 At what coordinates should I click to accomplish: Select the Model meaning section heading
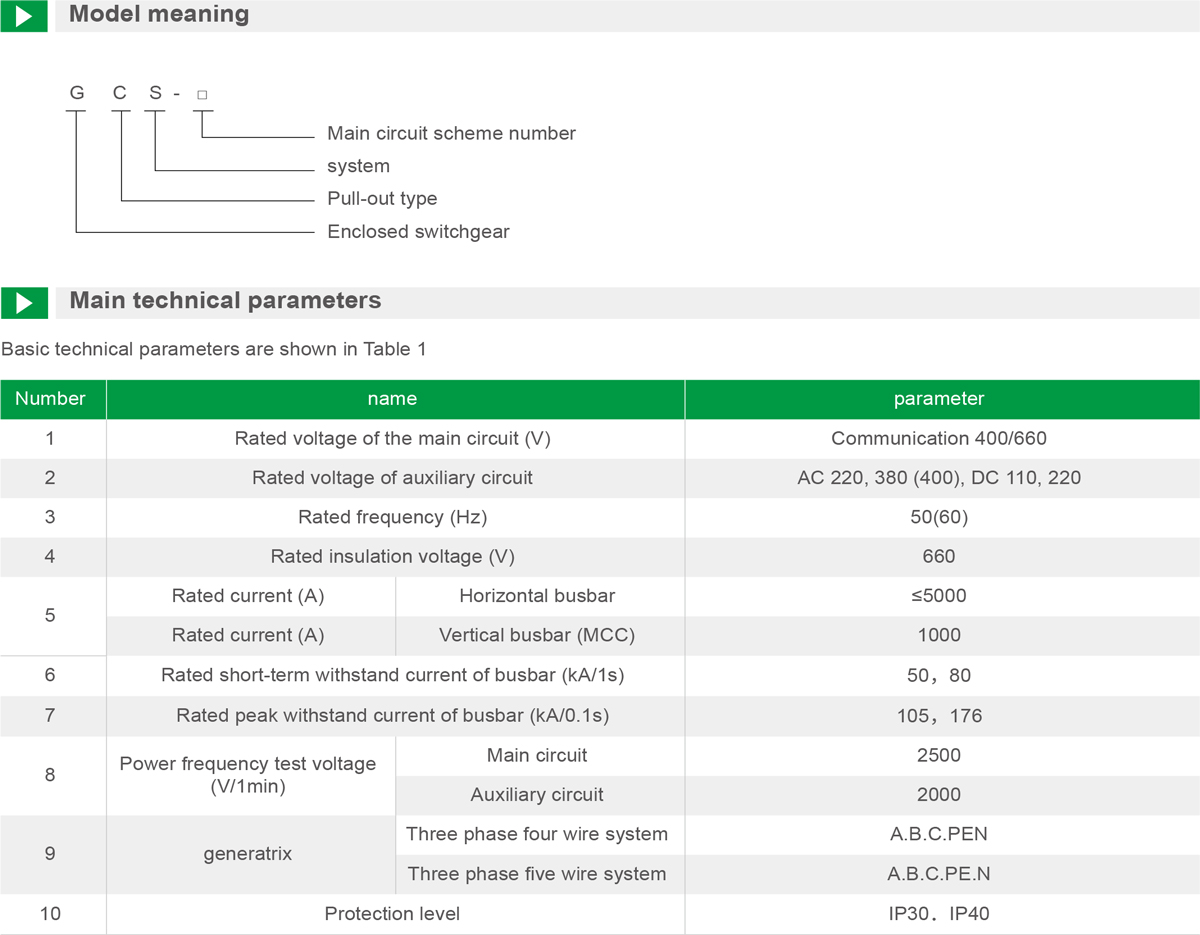tap(159, 15)
